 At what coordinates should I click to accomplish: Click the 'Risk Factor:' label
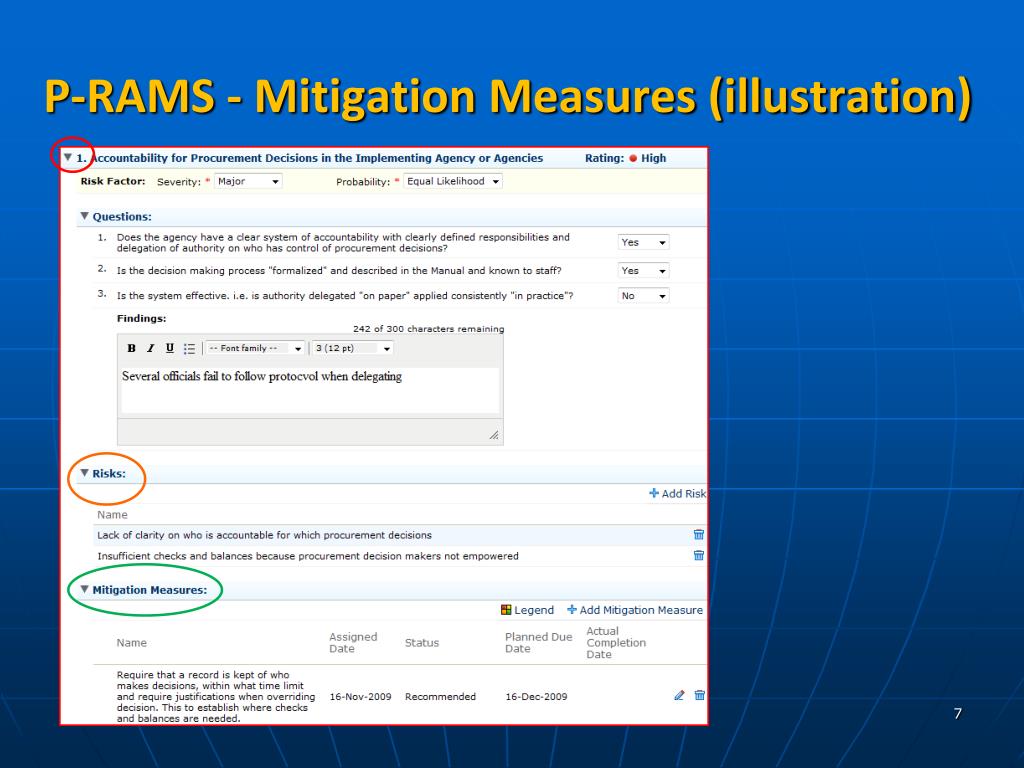point(113,181)
